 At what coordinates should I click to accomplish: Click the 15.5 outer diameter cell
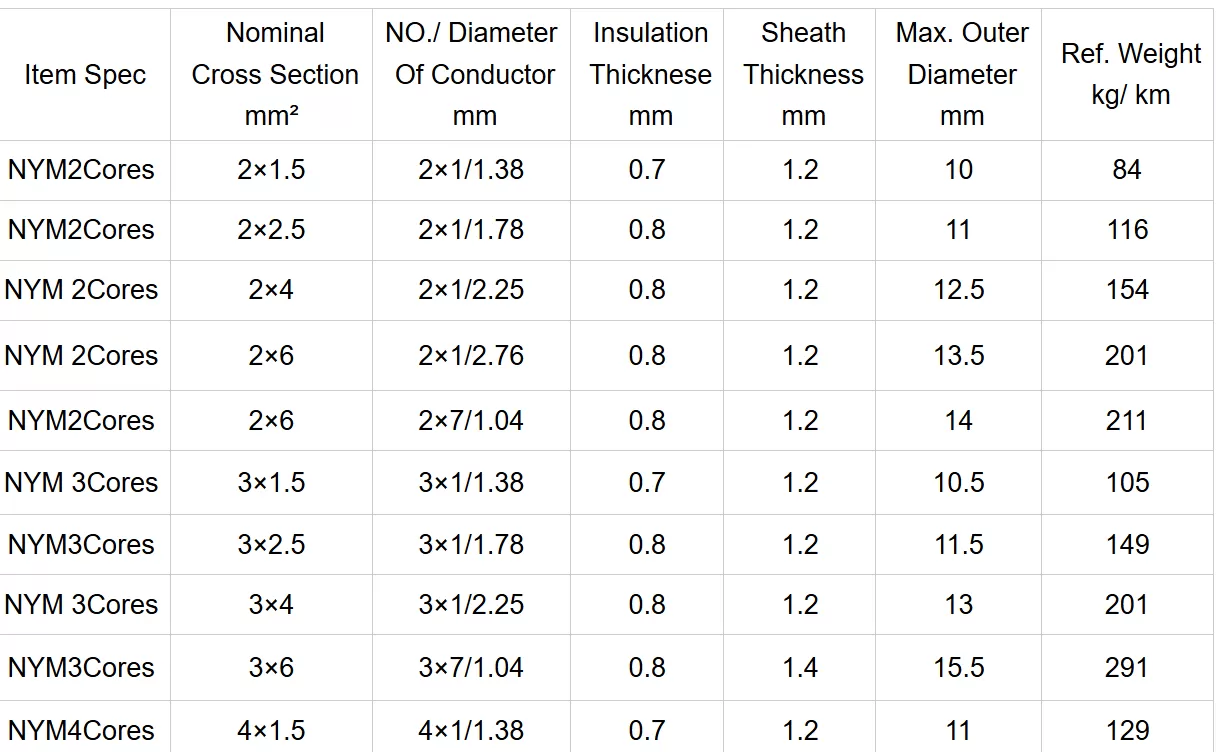pyautogui.click(x=959, y=668)
